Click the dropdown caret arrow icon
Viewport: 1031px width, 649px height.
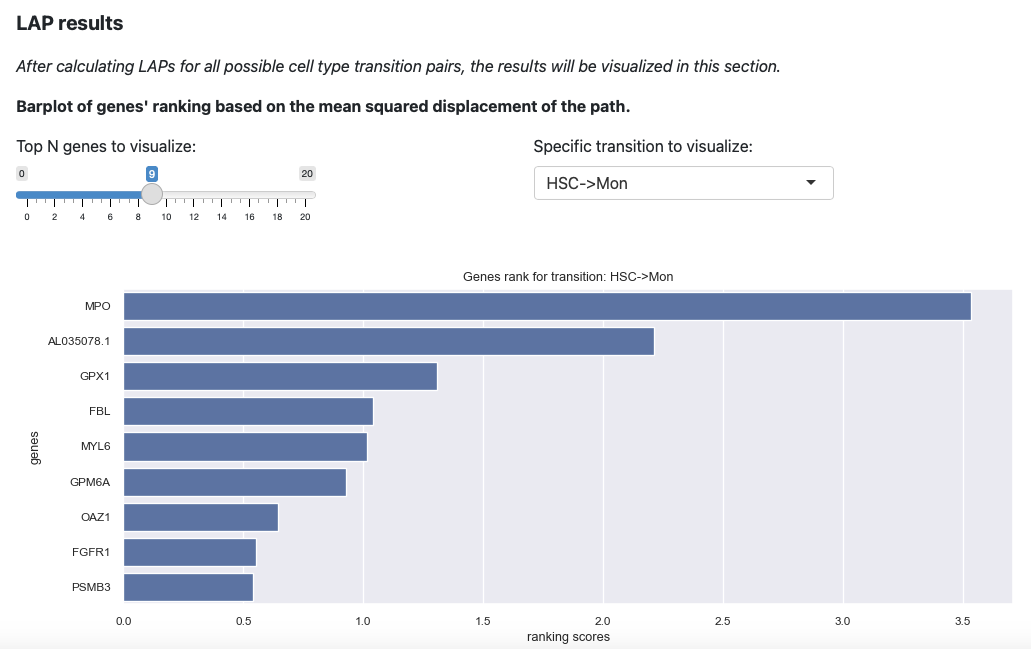tap(811, 183)
